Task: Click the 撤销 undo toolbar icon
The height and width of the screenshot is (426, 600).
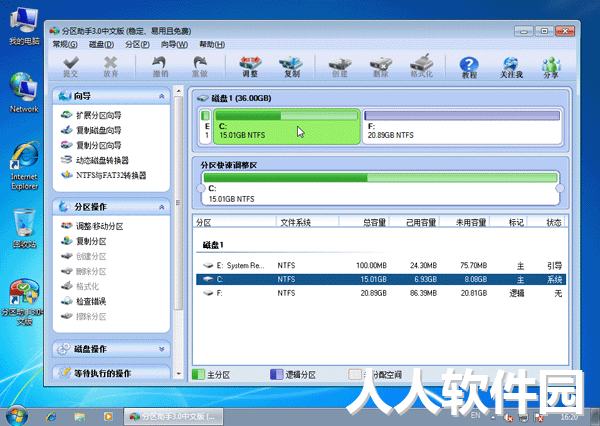Action: (x=160, y=66)
